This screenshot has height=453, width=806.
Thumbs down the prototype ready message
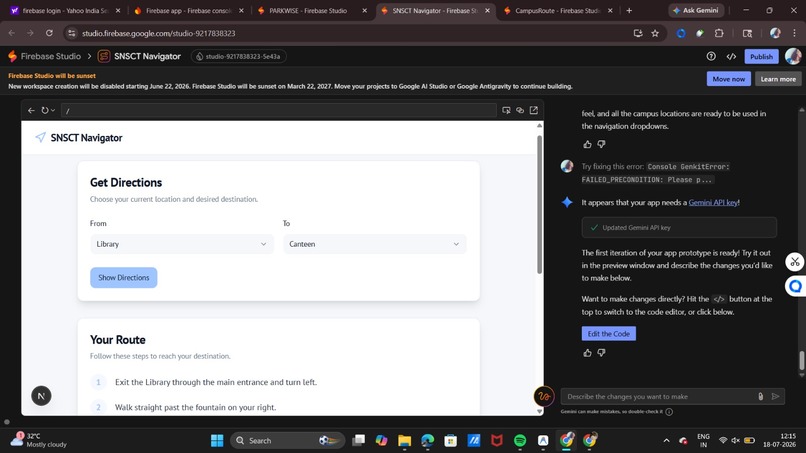point(601,353)
